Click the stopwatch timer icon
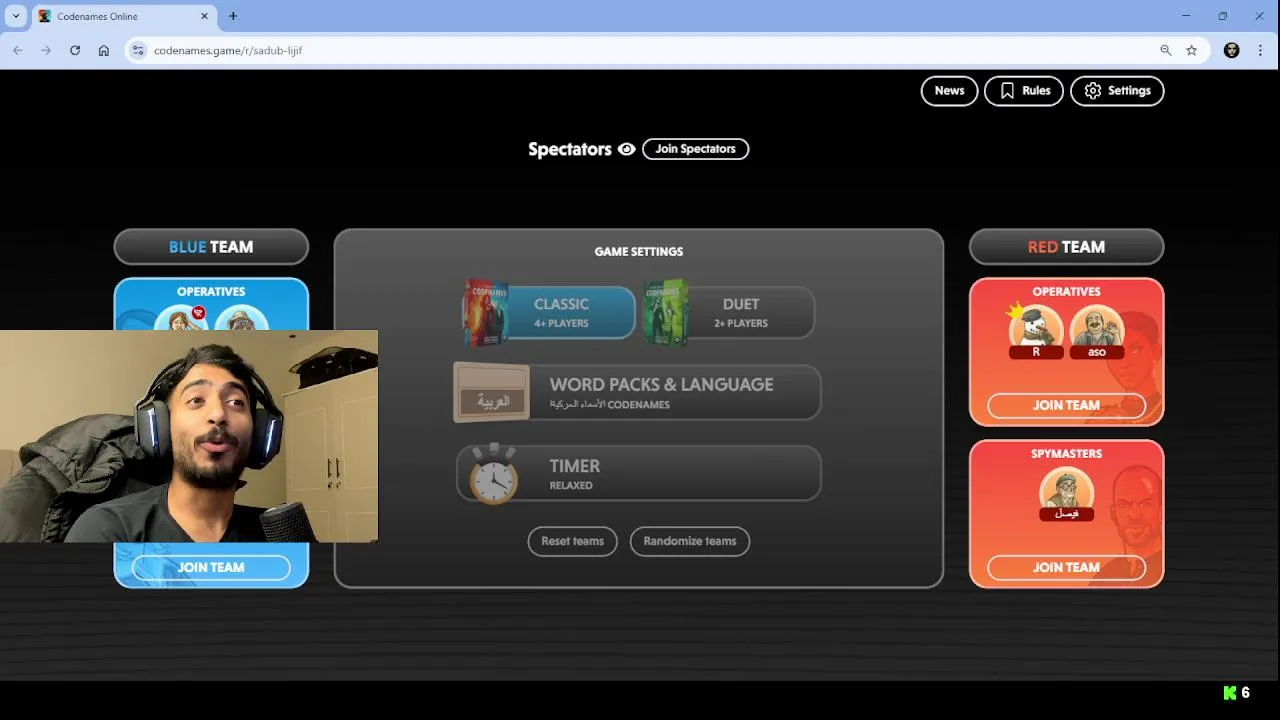The image size is (1280, 720). [494, 474]
